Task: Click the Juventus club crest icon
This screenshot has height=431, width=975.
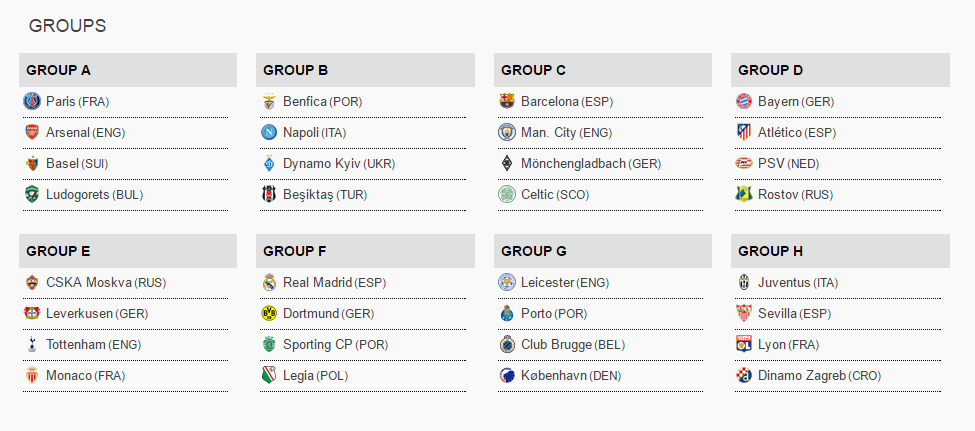Action: (744, 282)
